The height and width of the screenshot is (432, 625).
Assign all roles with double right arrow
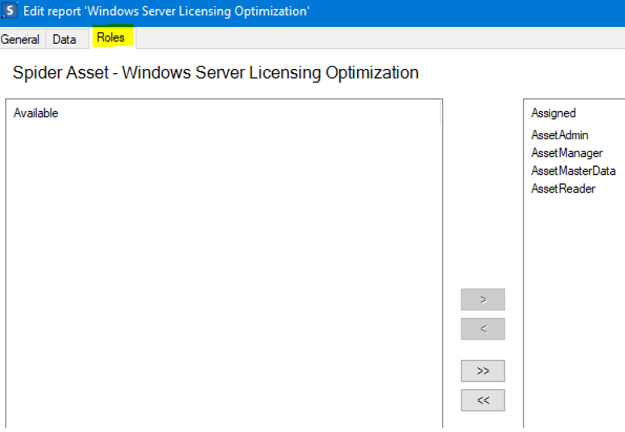pos(483,371)
